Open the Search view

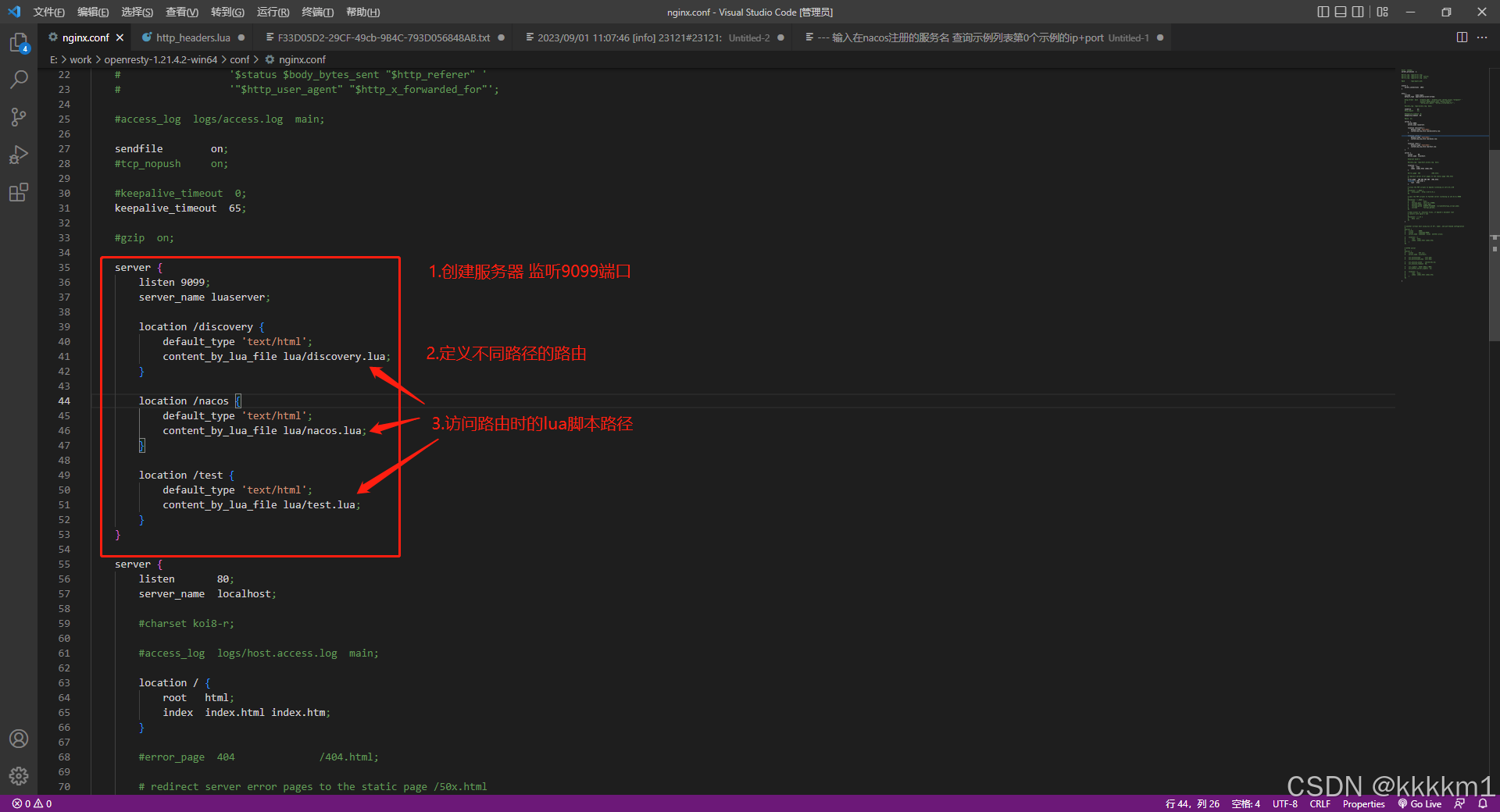click(19, 79)
